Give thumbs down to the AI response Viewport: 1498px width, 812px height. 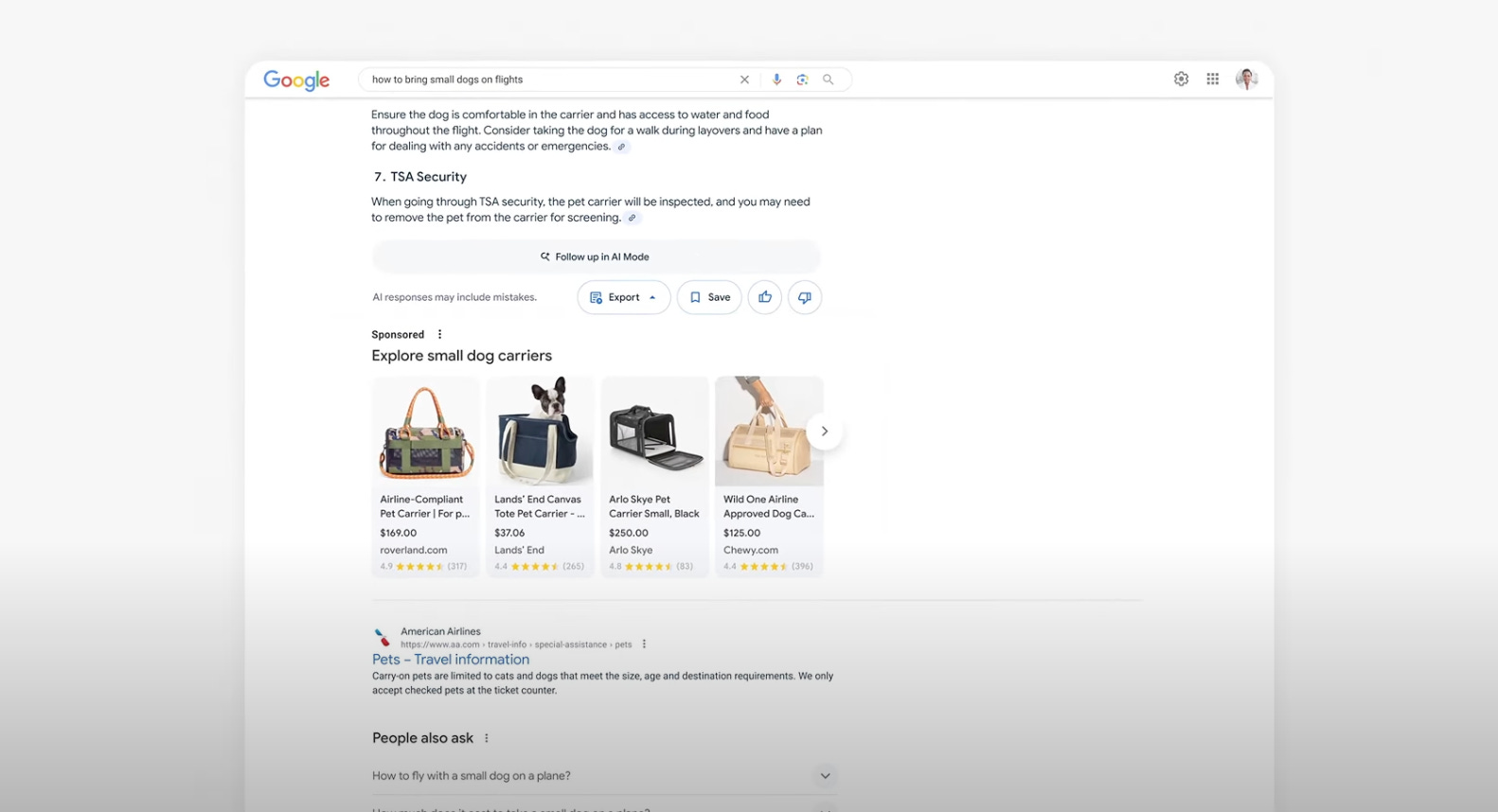pyautogui.click(x=805, y=297)
